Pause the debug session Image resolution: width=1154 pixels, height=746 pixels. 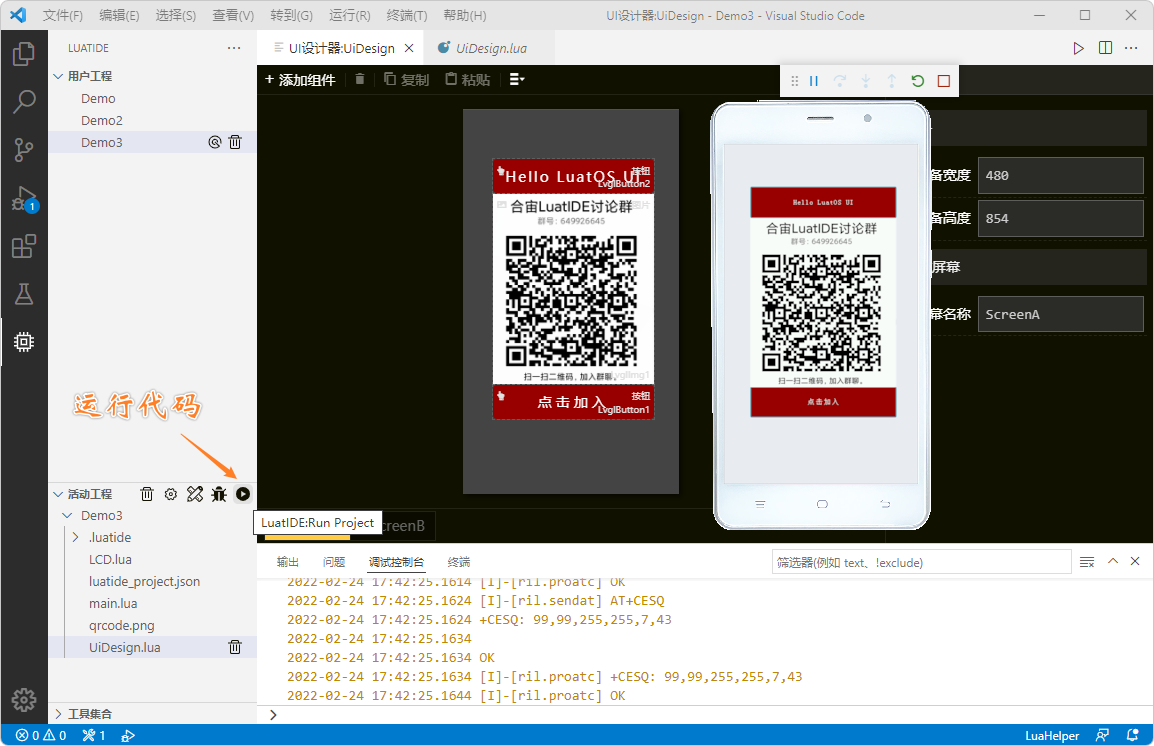coord(814,81)
